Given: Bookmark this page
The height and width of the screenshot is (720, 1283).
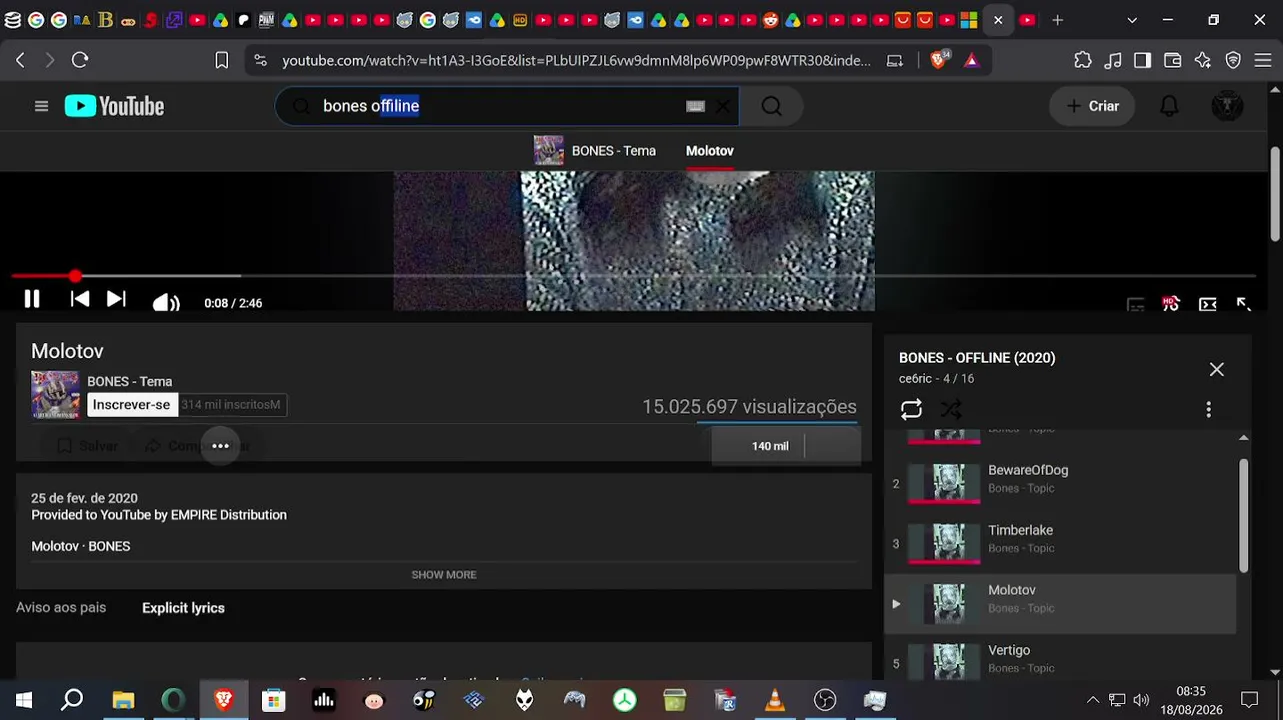Looking at the screenshot, I should [x=222, y=60].
